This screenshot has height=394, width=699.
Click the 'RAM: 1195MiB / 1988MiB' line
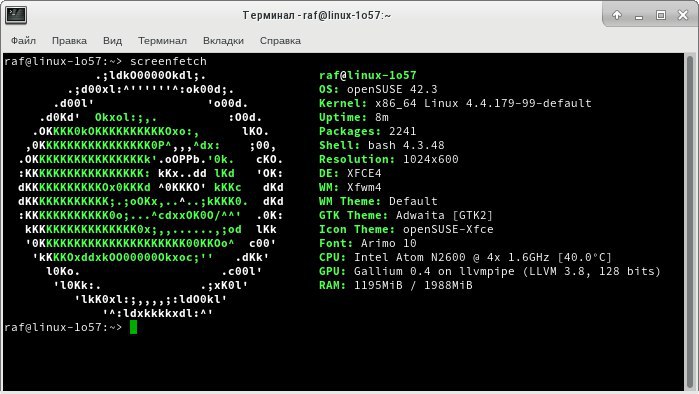pyautogui.click(x=395, y=285)
